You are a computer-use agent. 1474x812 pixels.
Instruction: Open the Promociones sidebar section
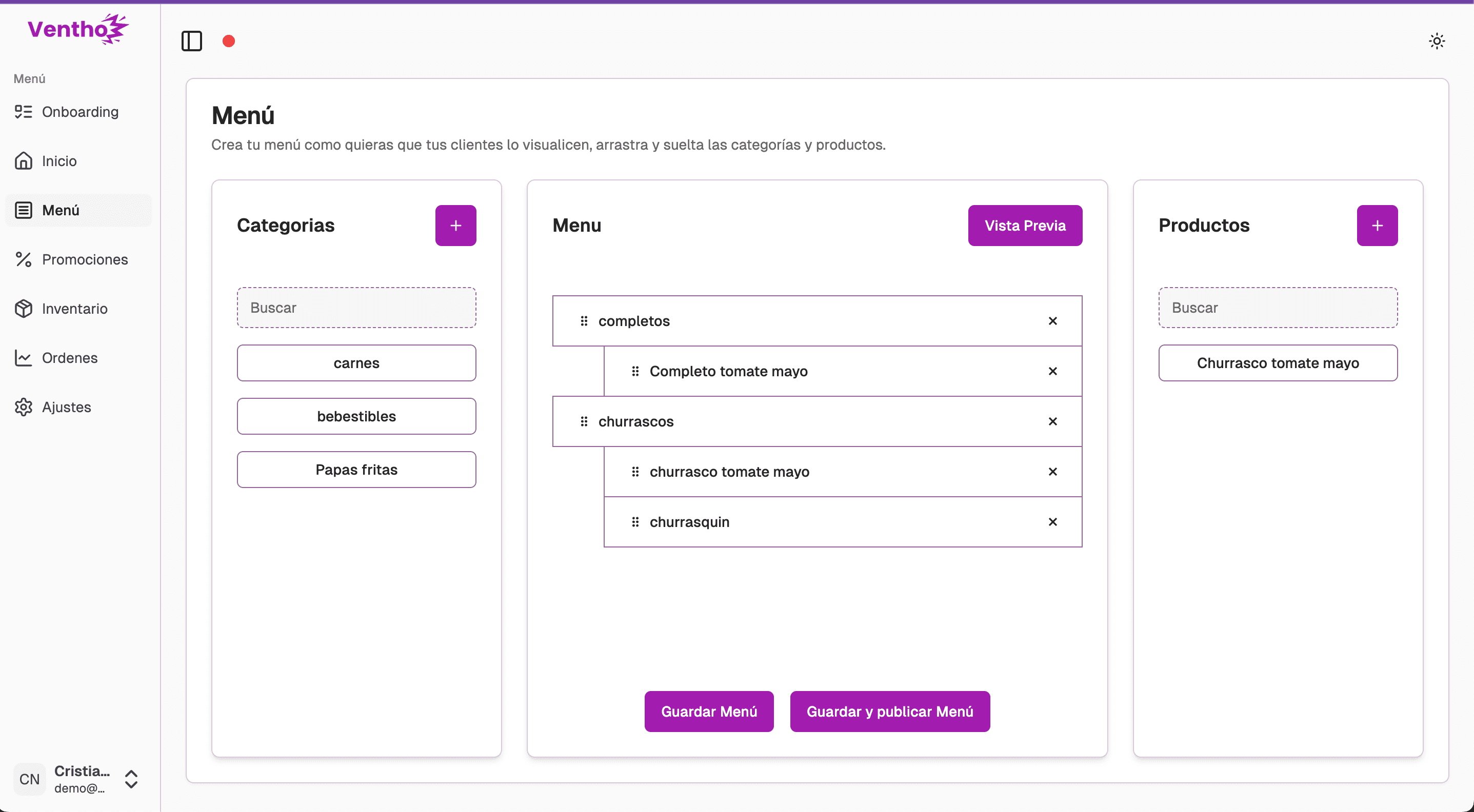point(85,259)
